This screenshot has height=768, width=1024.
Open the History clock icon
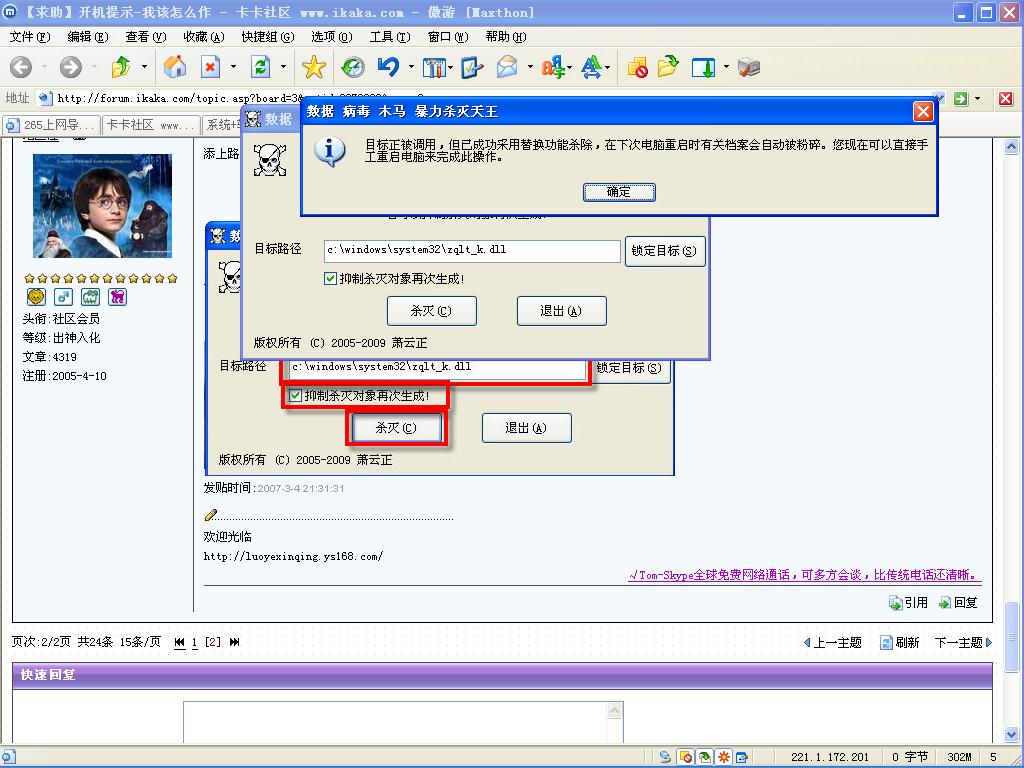353,67
